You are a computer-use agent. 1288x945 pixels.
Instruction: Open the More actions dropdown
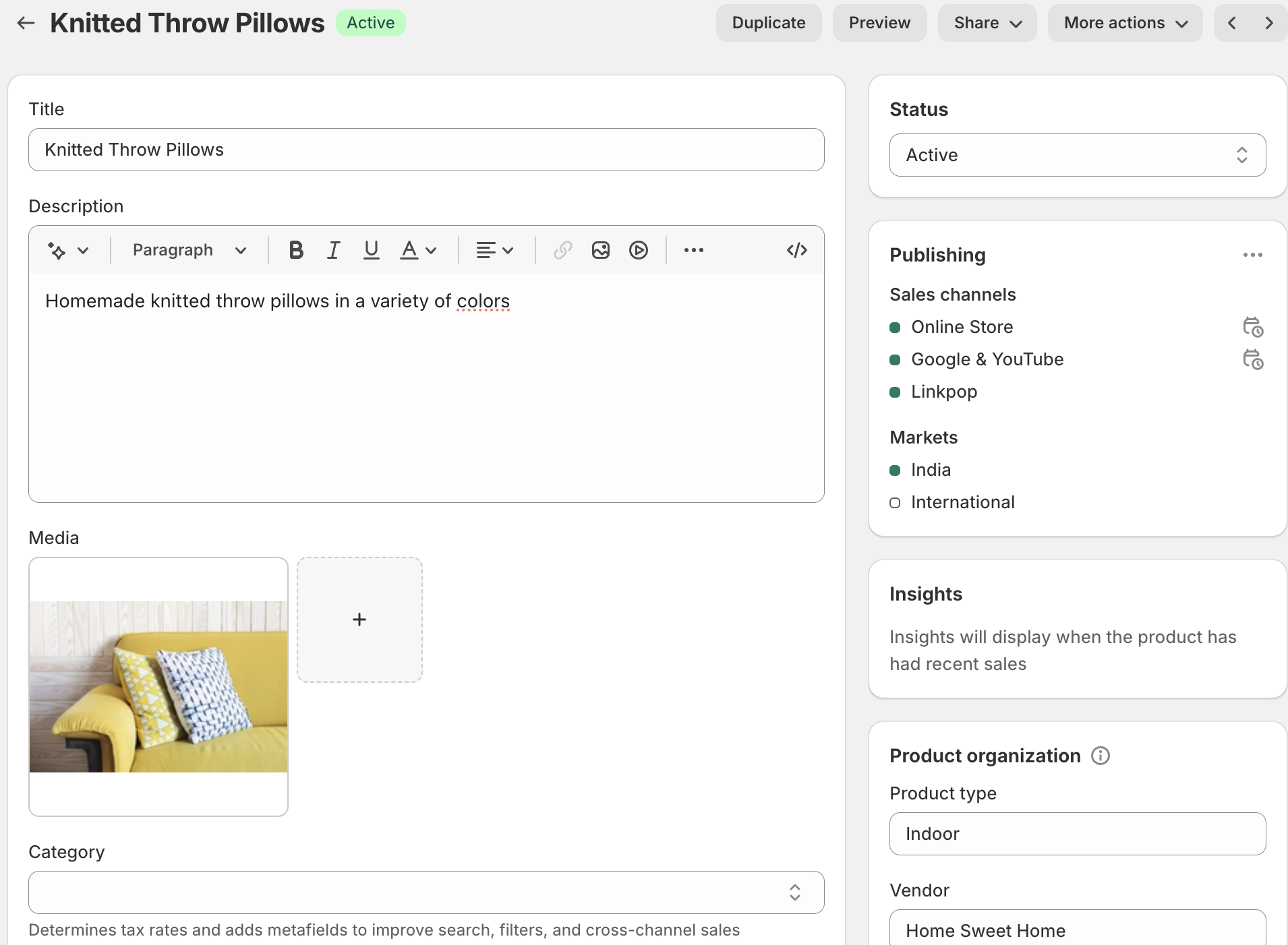tap(1125, 23)
